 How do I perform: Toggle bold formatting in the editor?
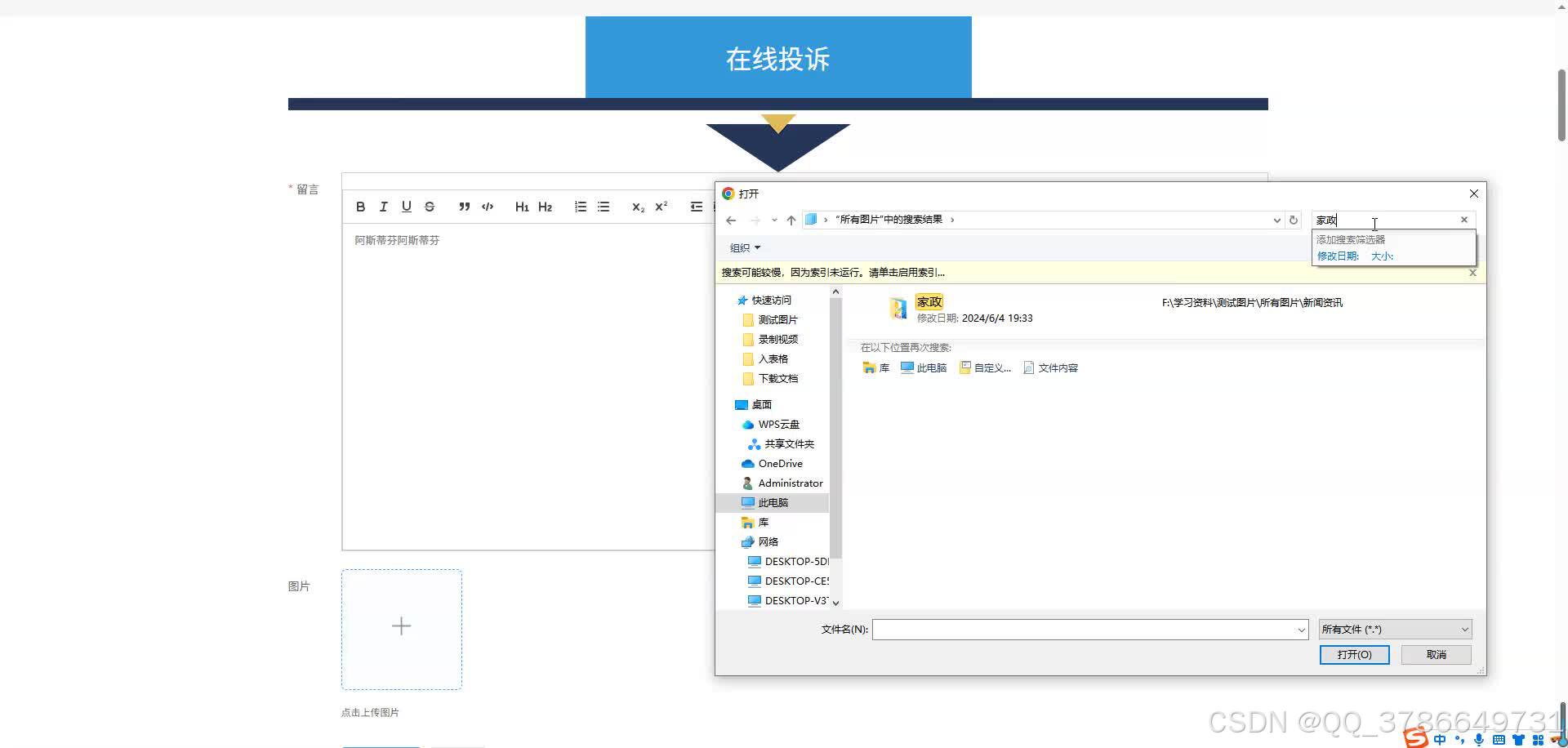pyautogui.click(x=360, y=207)
